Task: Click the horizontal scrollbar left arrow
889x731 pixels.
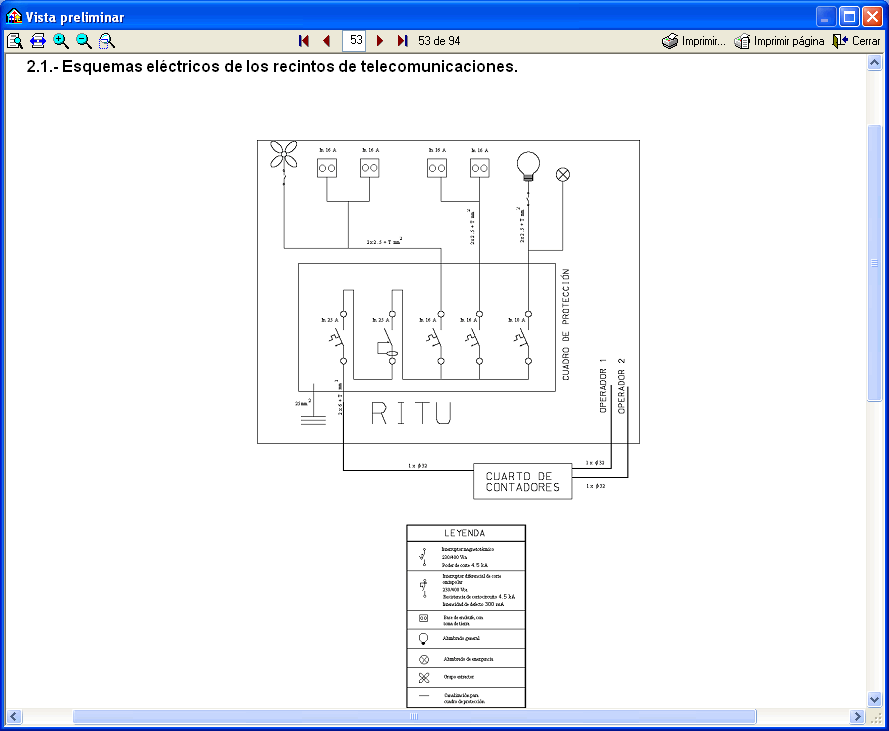Action: tap(14, 716)
